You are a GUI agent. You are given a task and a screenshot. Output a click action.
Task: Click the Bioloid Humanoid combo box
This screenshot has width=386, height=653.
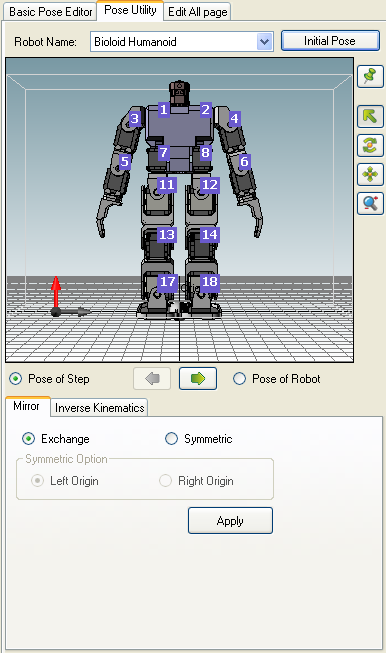[182, 42]
